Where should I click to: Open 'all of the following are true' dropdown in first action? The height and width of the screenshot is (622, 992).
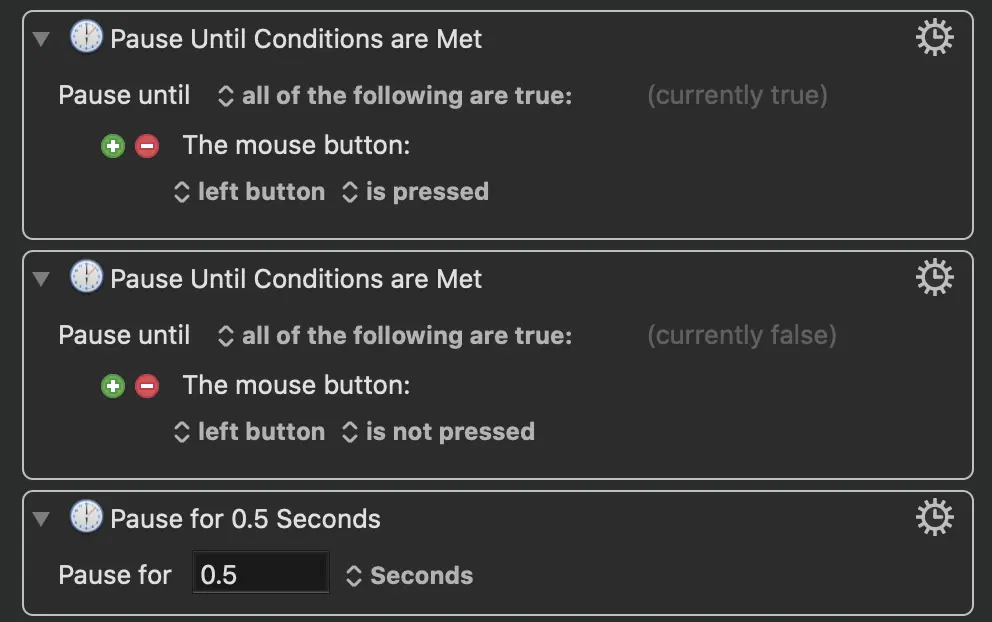tap(395, 96)
